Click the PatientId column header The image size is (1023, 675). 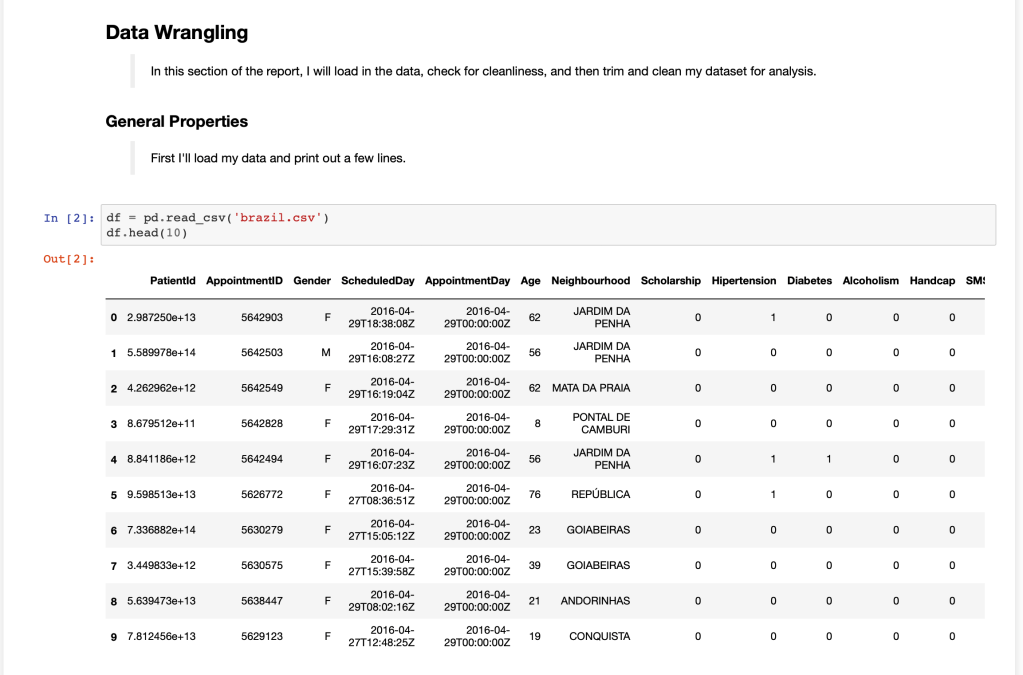(173, 281)
